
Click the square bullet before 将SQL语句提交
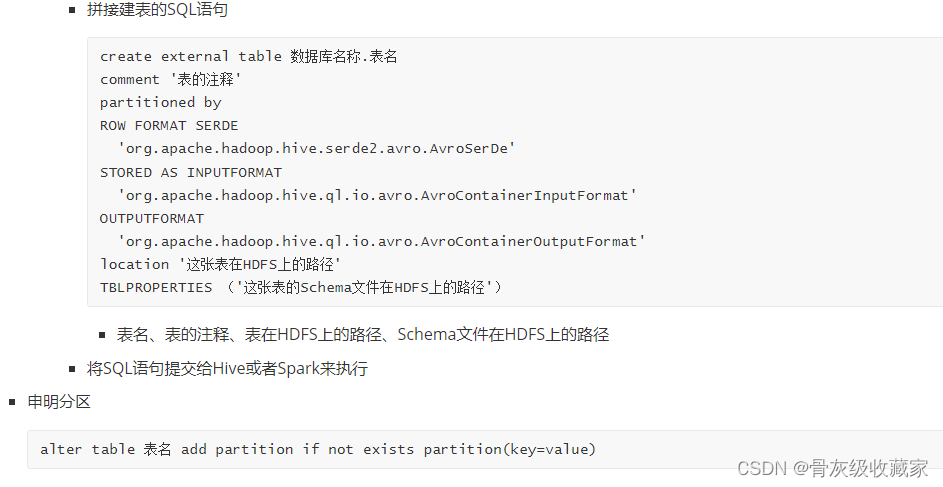[72, 369]
